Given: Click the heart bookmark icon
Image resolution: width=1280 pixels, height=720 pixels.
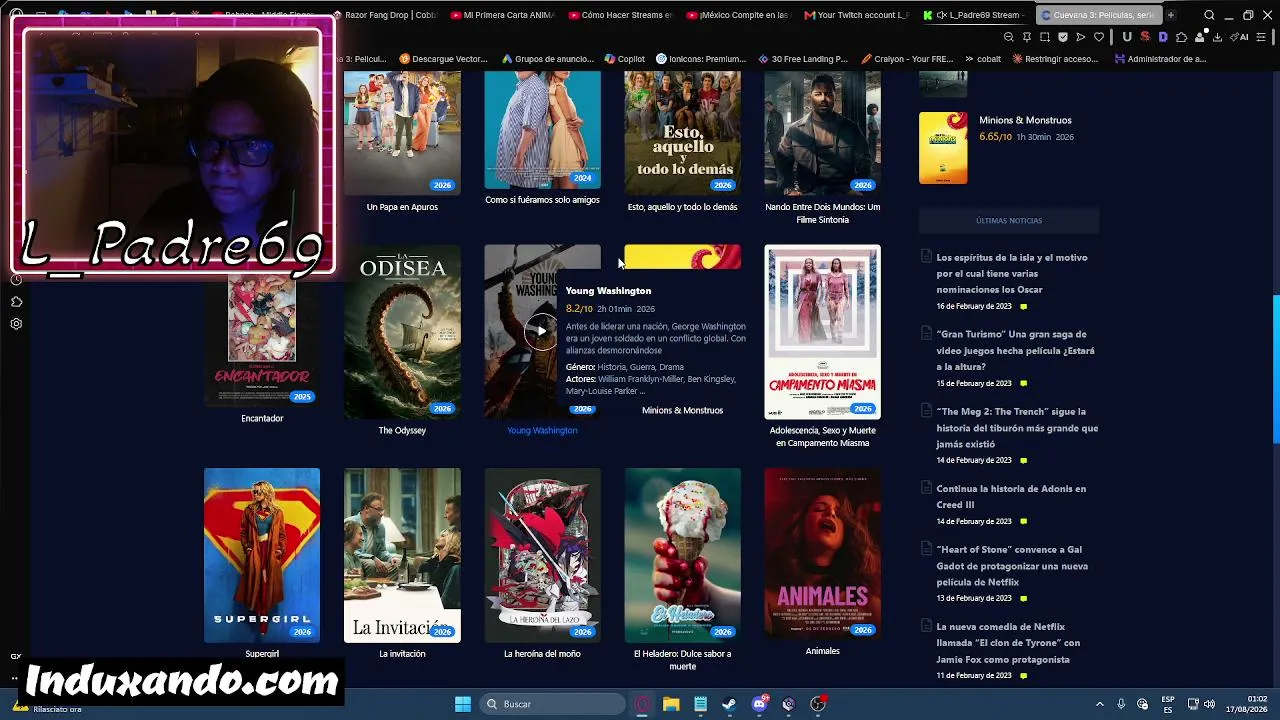Looking at the screenshot, I should click(1099, 37).
